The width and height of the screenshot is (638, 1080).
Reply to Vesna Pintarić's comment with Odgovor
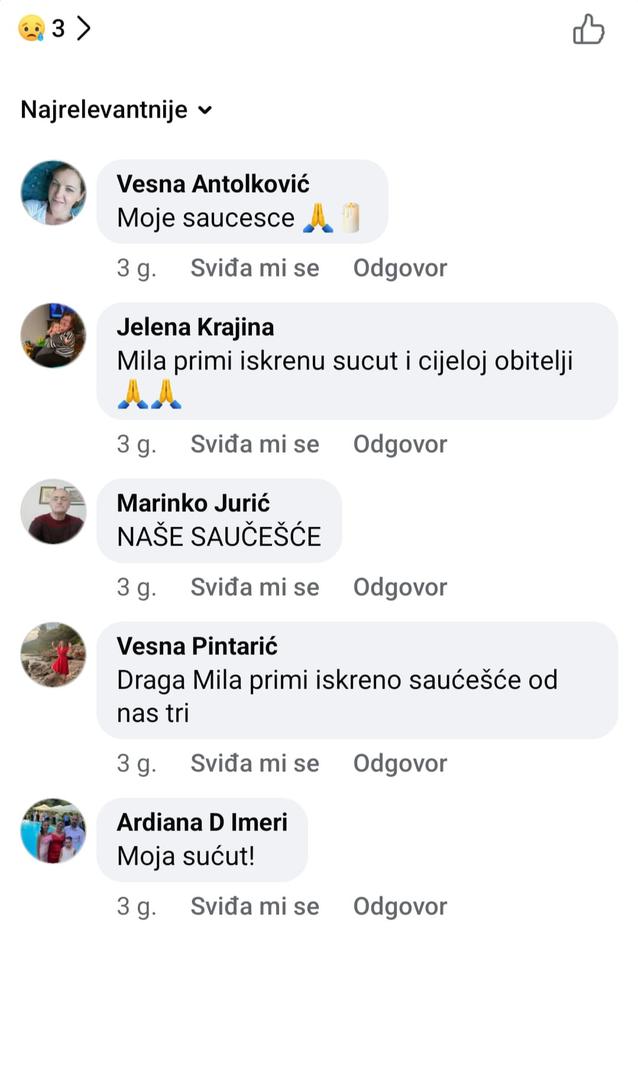click(x=400, y=763)
